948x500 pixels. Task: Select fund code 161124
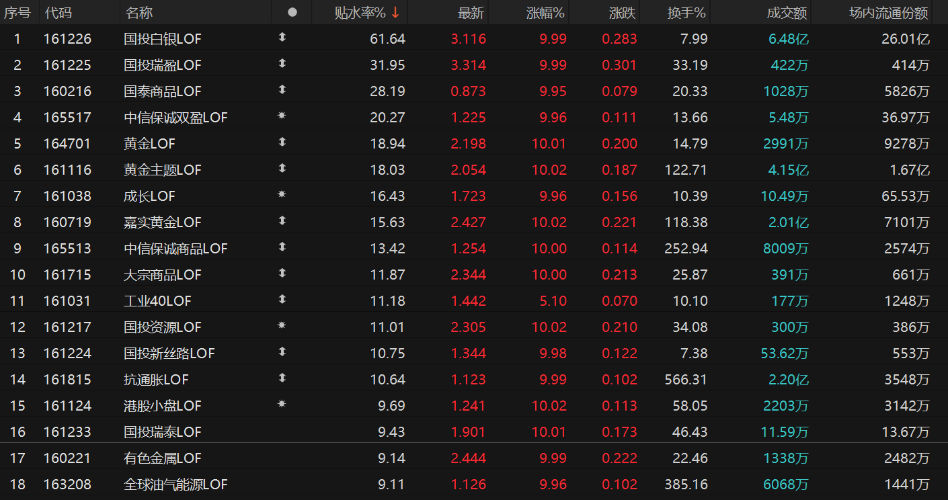click(x=67, y=406)
